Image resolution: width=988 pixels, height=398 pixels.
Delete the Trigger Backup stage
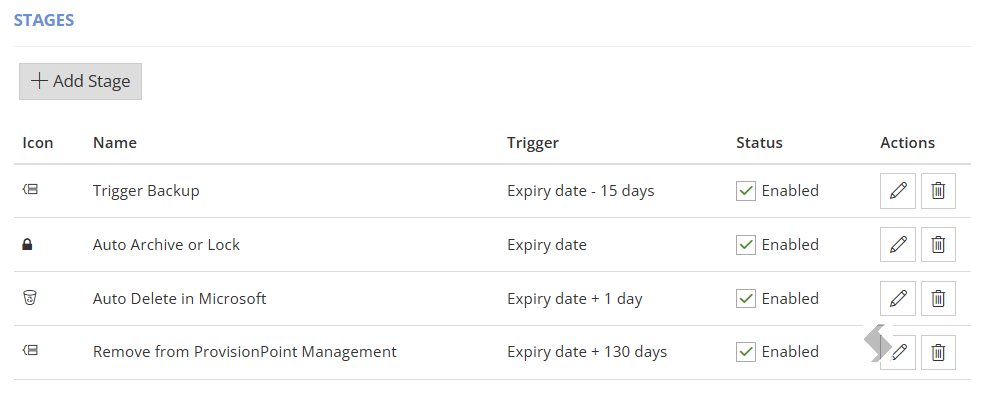click(x=938, y=191)
